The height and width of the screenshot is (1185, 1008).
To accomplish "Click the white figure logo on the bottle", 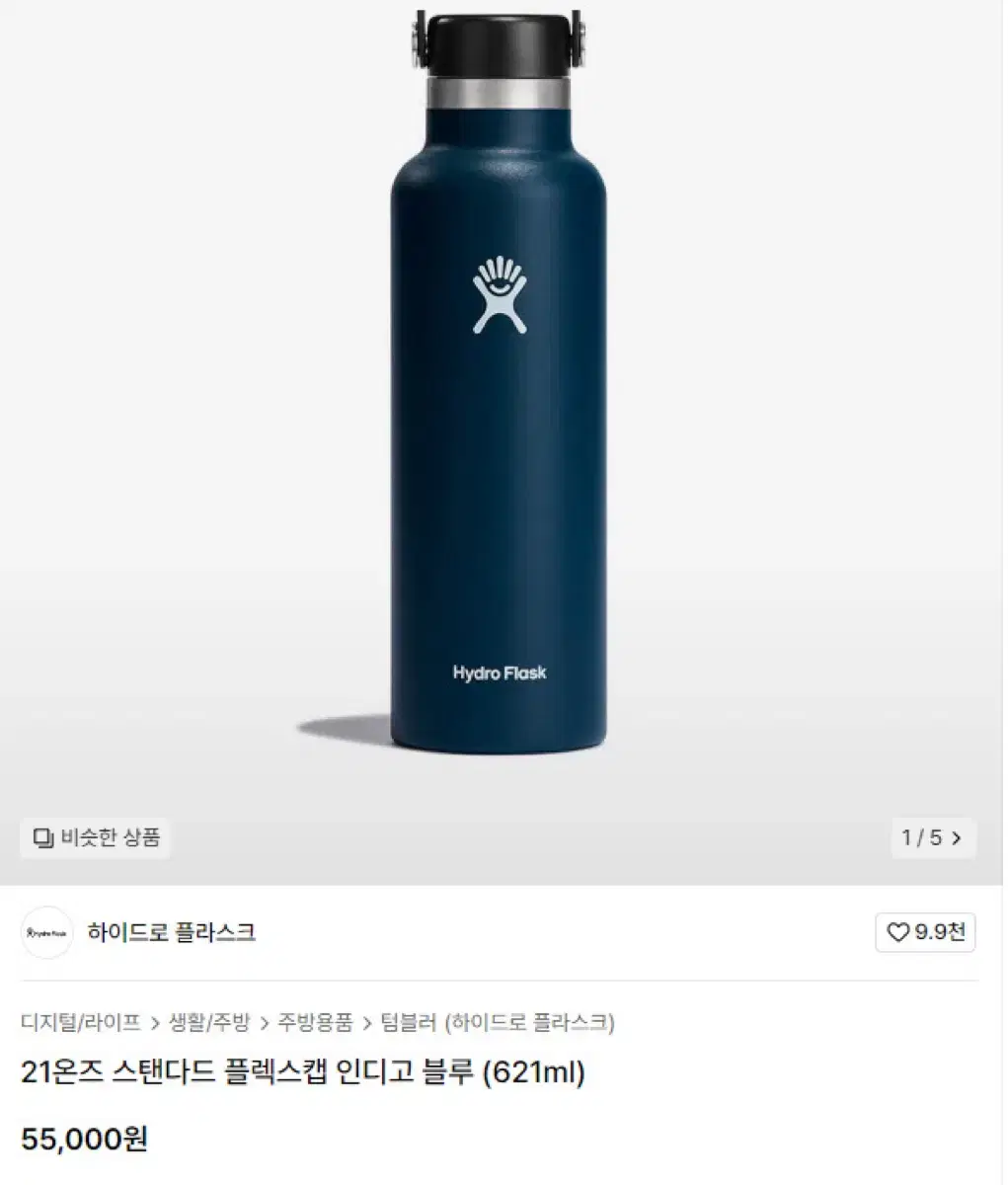I will [x=498, y=295].
